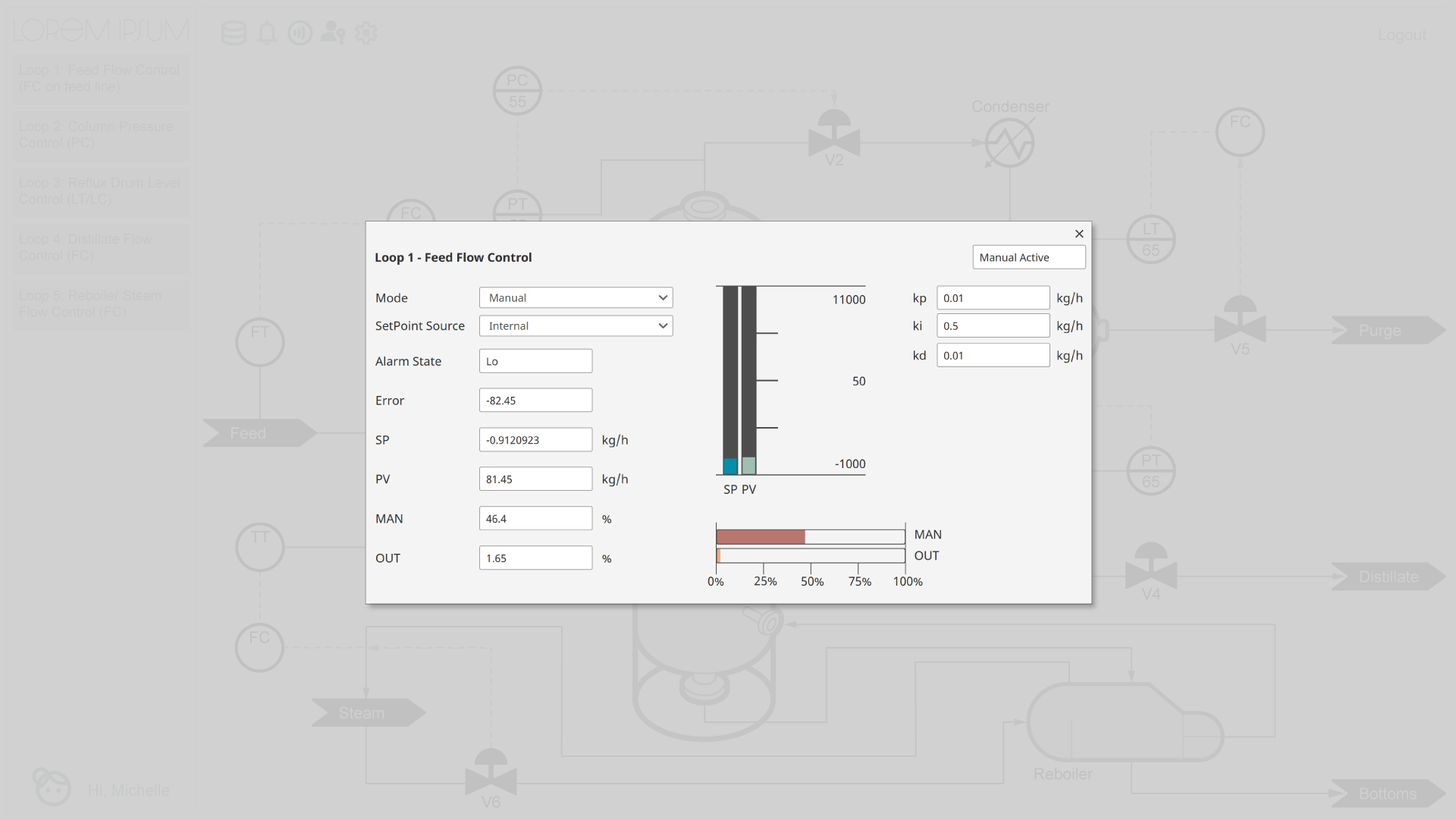Click the database icon in top toolbar
This screenshot has width=1456, height=820.
(x=234, y=33)
